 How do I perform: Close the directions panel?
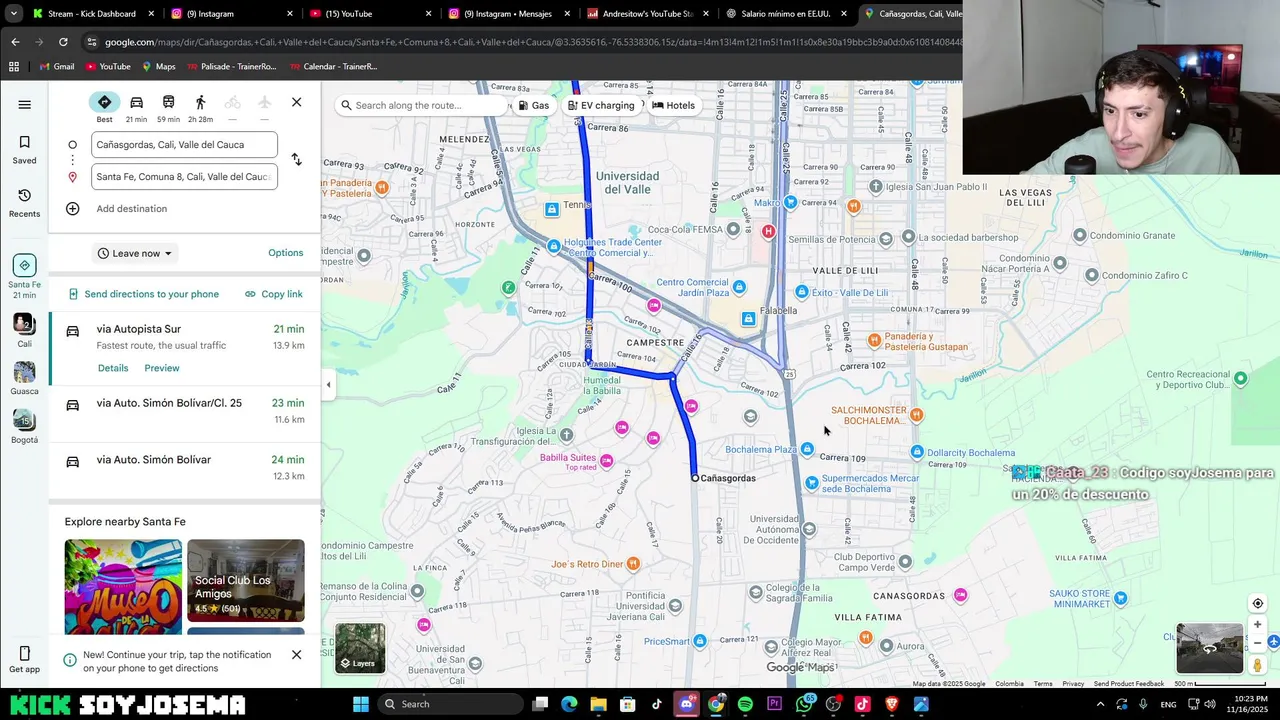[x=296, y=102]
